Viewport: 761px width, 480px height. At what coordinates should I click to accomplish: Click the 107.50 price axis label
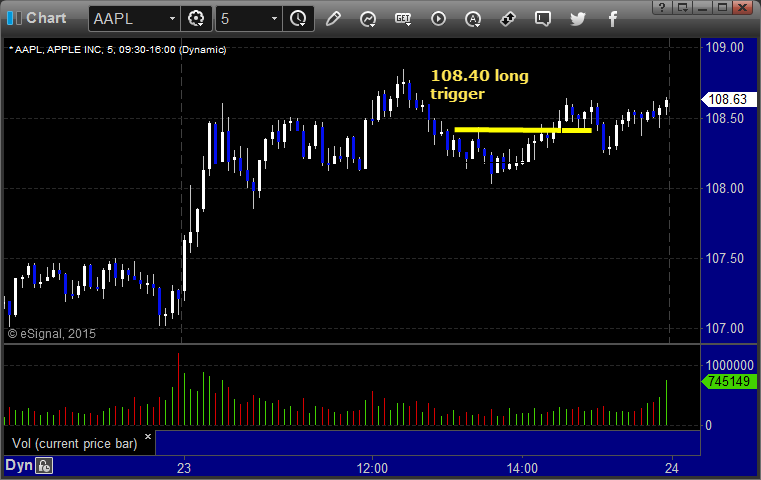725,258
